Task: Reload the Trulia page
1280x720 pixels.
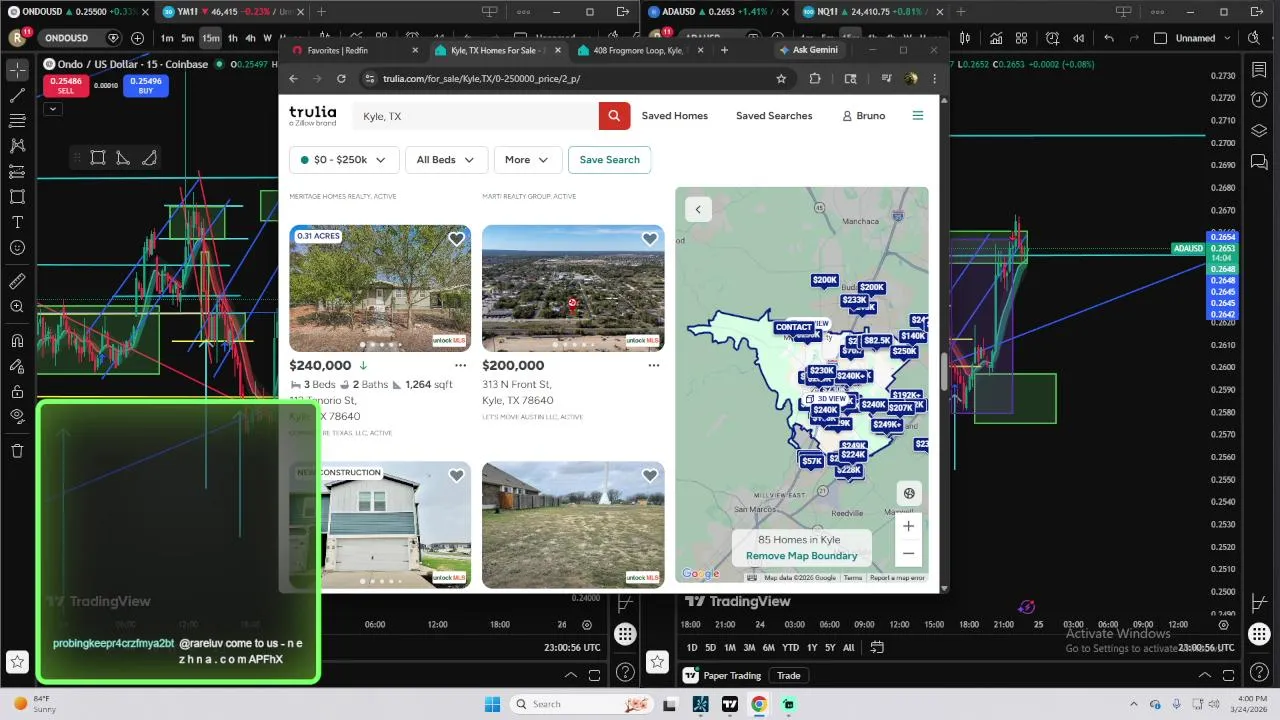Action: click(341, 79)
